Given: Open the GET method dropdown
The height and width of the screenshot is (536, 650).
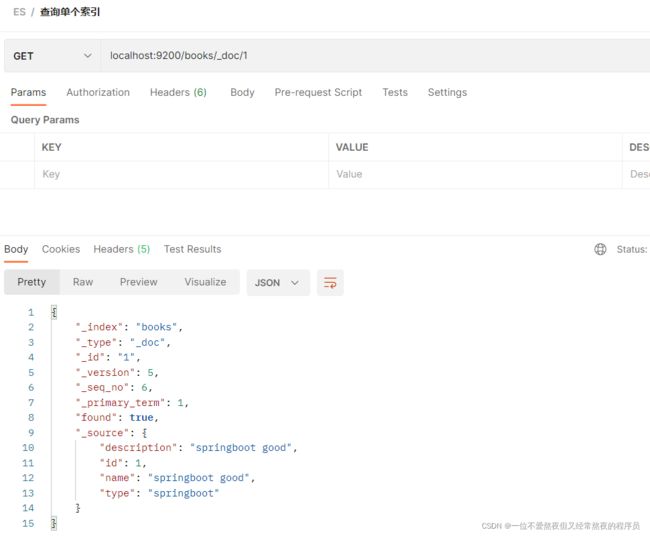Looking at the screenshot, I should tap(52, 56).
